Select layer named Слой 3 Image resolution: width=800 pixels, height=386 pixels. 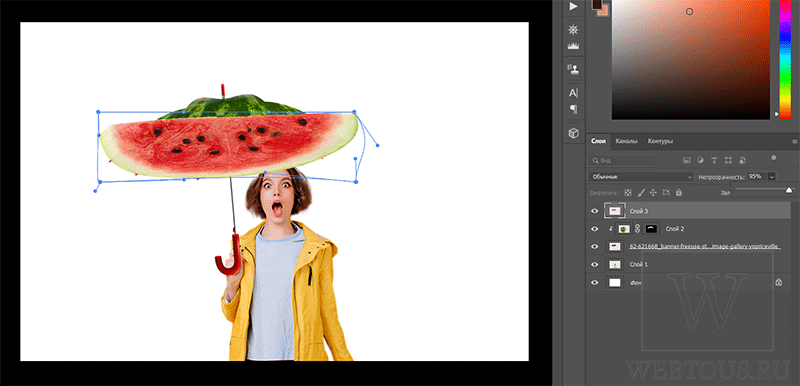click(x=639, y=211)
